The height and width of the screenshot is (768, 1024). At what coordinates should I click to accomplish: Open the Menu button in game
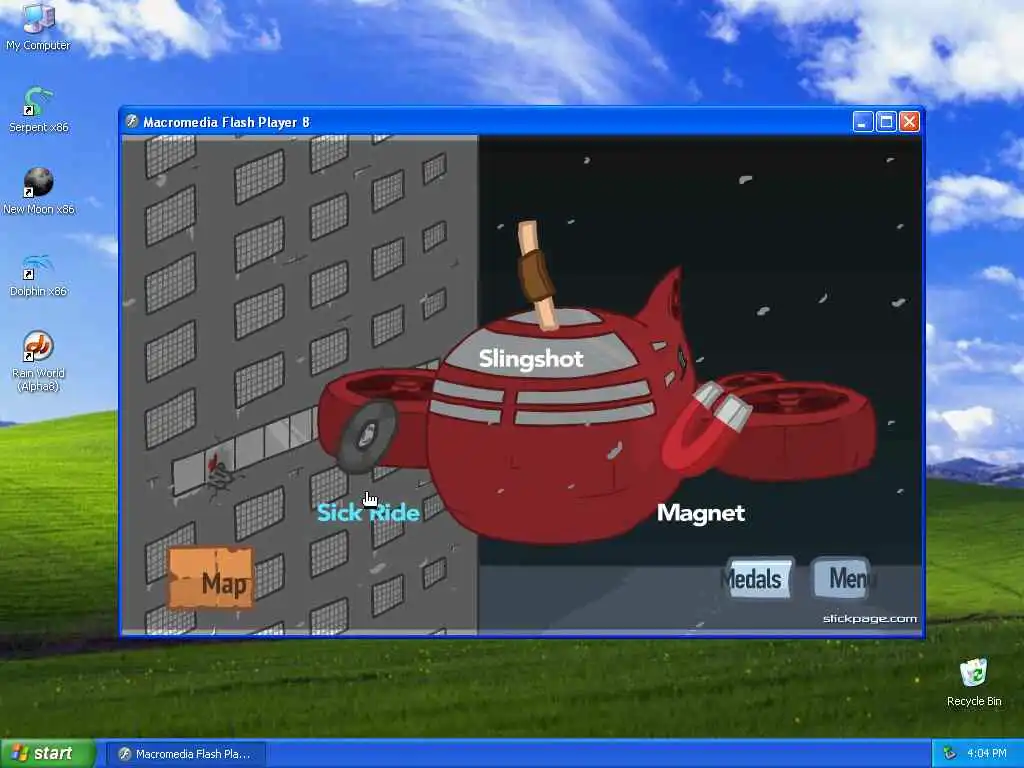point(842,578)
